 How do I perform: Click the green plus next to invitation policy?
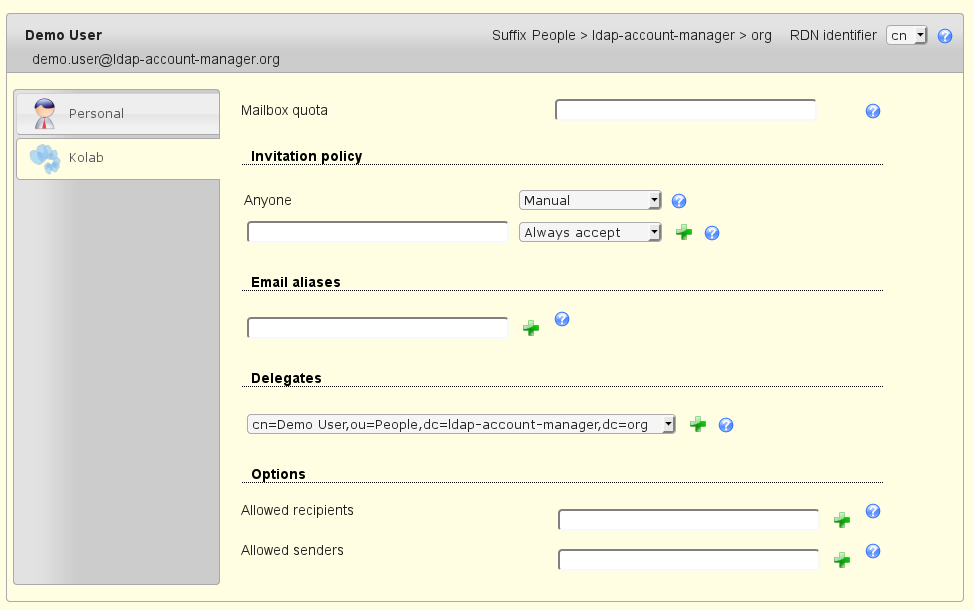pos(684,232)
